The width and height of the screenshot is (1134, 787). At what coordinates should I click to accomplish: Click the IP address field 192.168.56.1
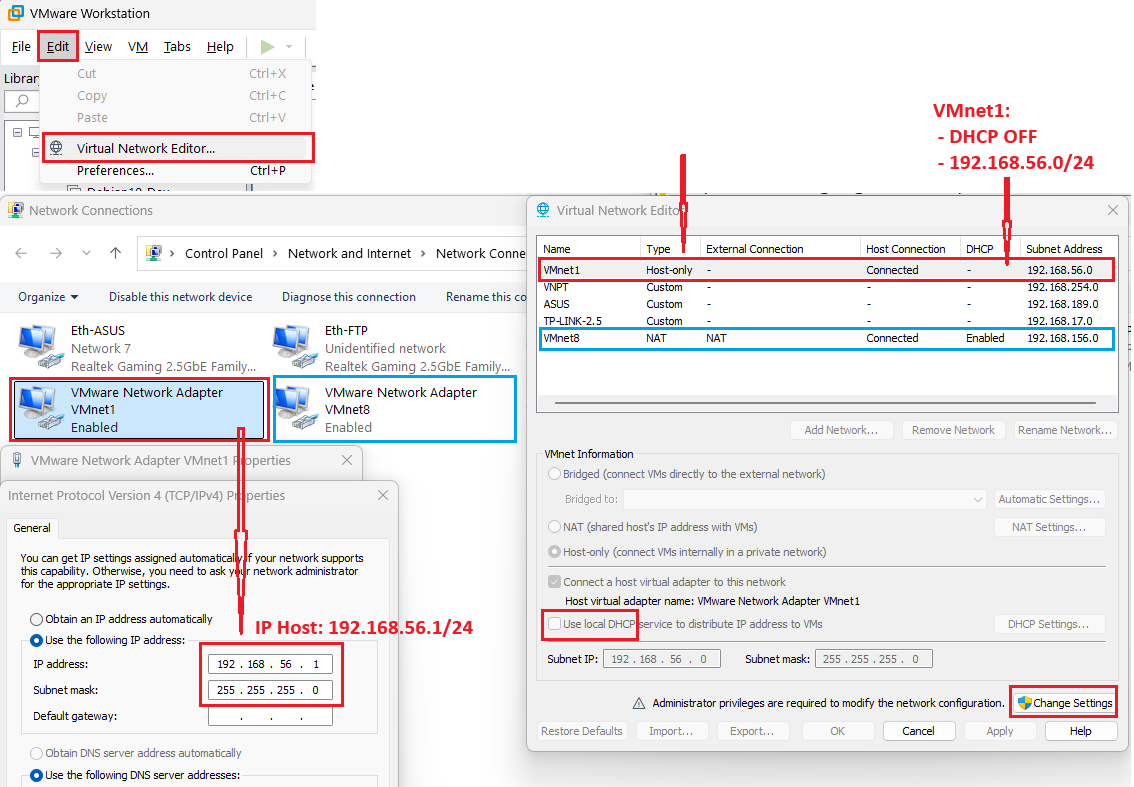[x=270, y=664]
